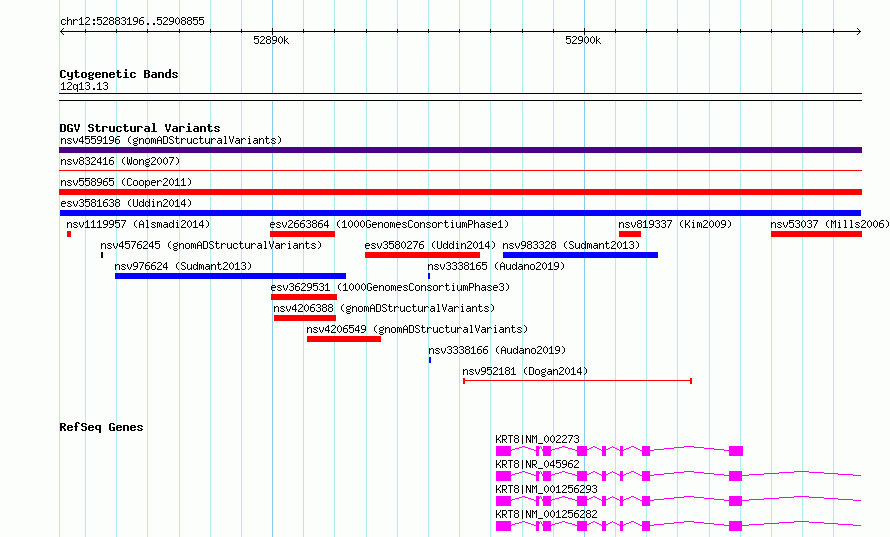The image size is (890, 537).
Task: Open nsv4206549 (gnomADStructuralVariants) label
Action: tap(417, 329)
